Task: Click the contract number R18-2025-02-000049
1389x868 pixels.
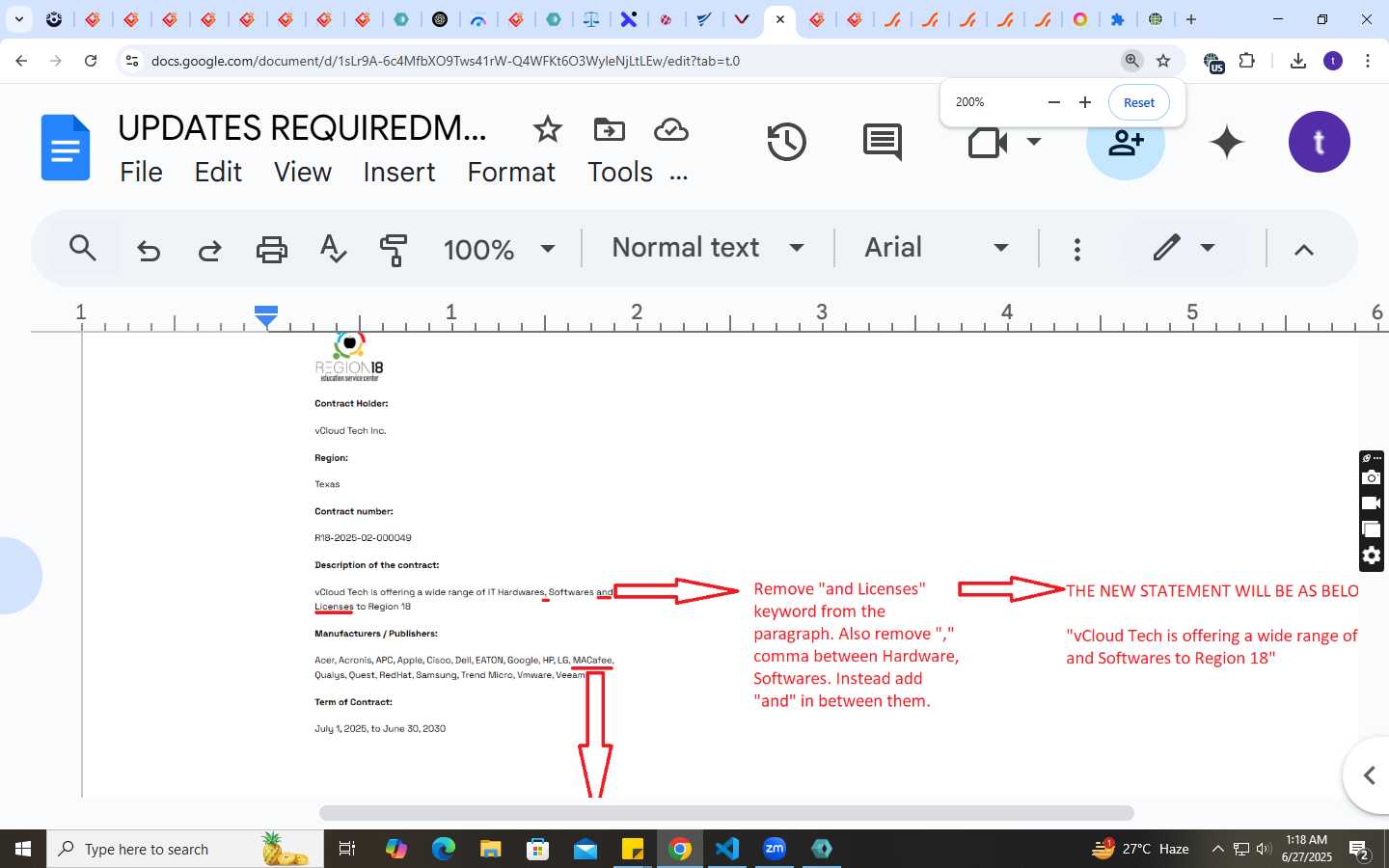Action: tap(363, 537)
